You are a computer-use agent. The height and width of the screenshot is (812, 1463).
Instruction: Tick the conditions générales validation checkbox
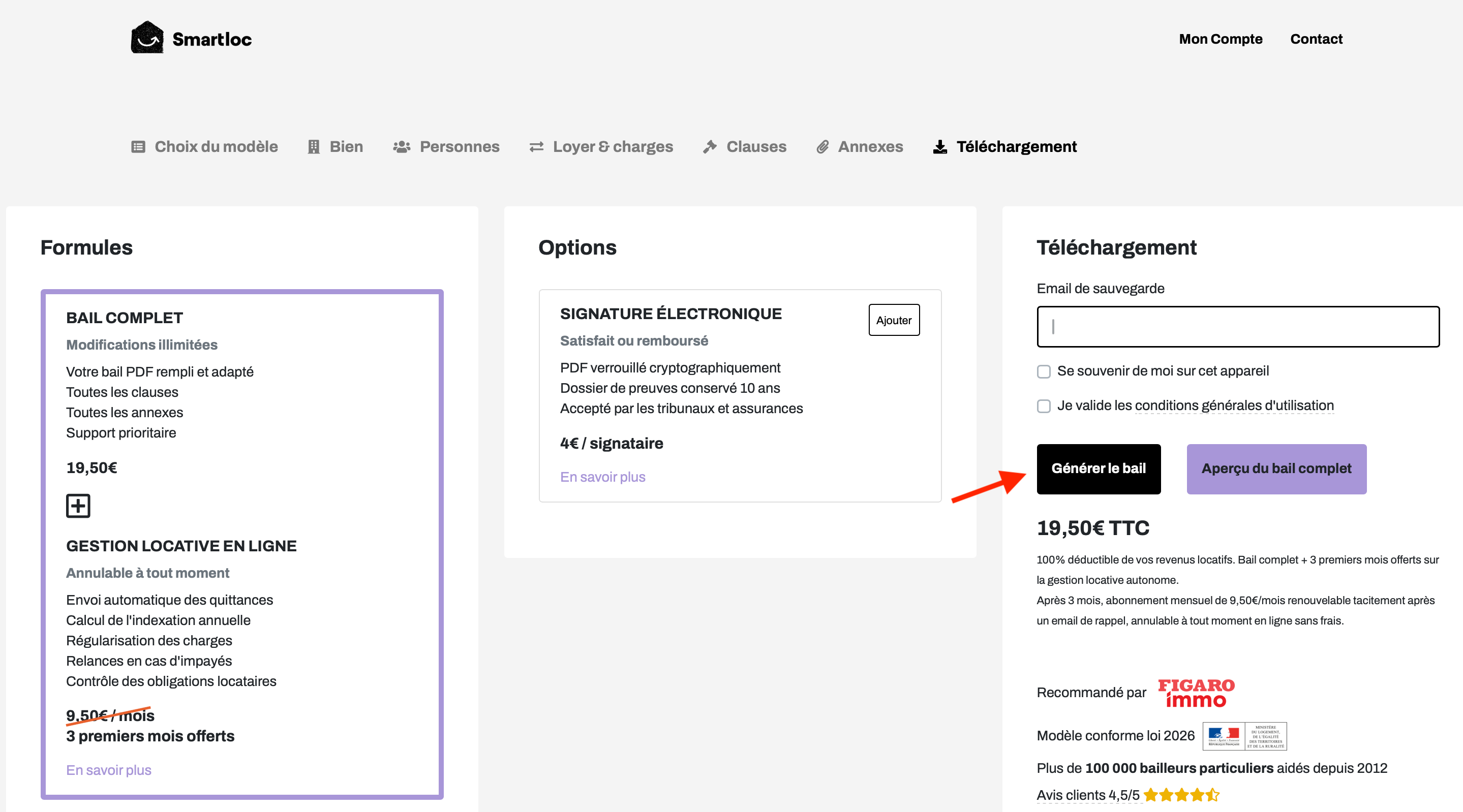tap(1044, 407)
